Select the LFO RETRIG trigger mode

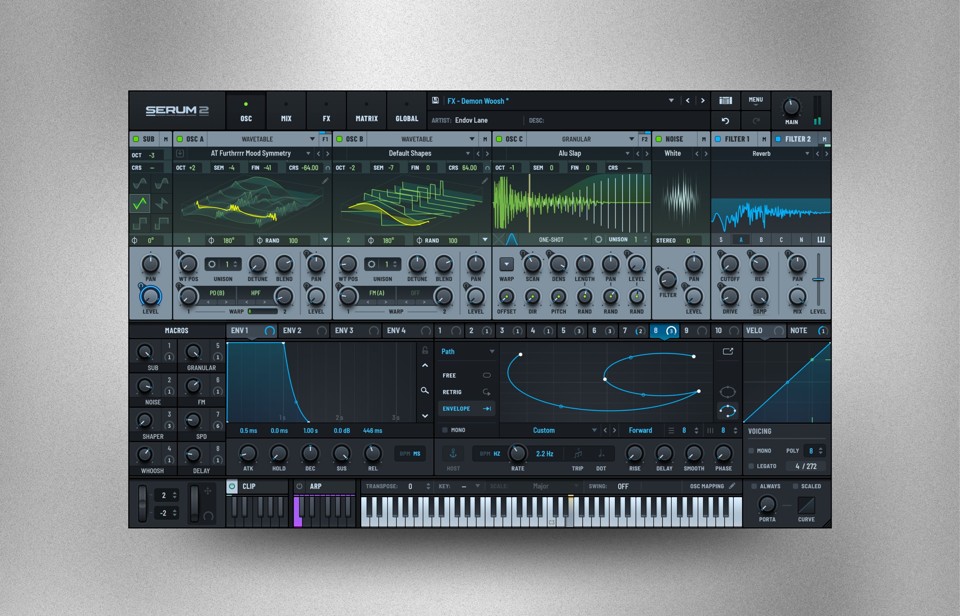coord(466,392)
